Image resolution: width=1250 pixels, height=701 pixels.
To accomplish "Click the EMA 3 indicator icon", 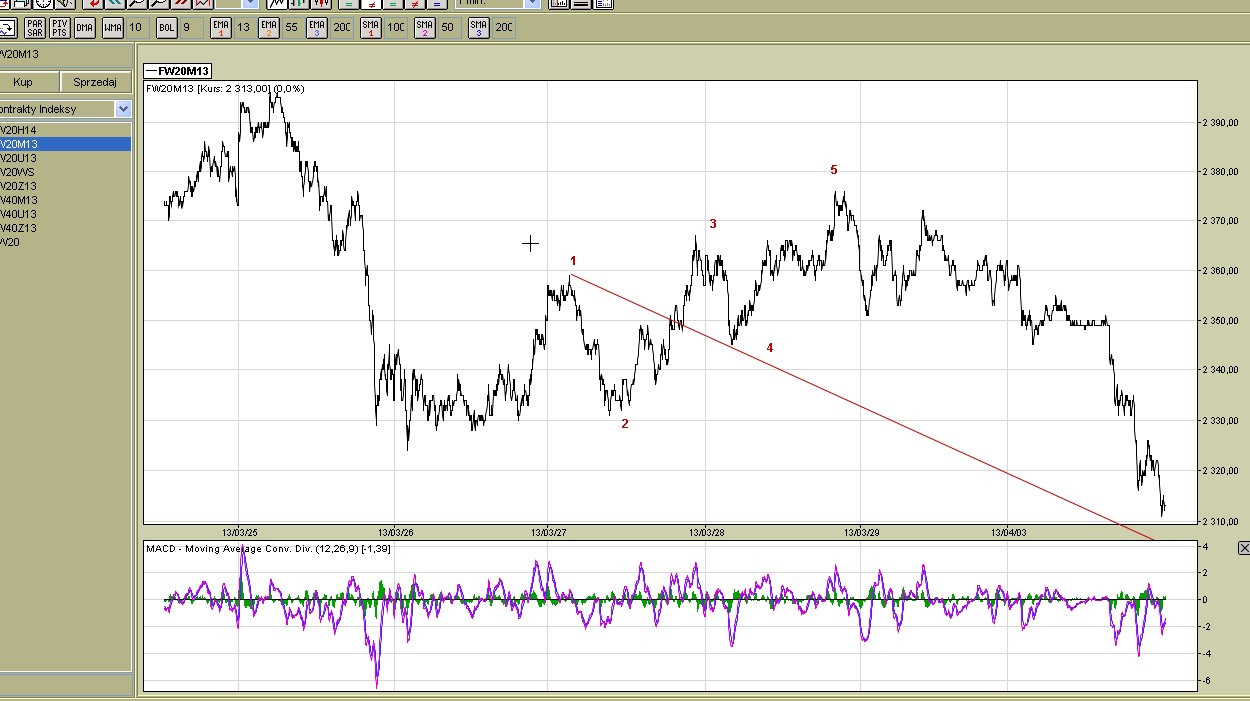I will coord(317,28).
